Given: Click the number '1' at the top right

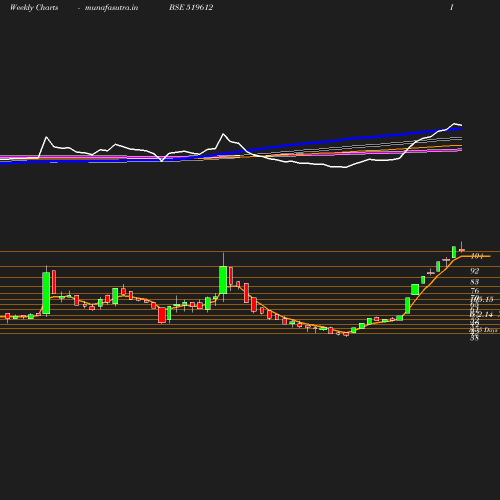Looking at the screenshot, I should pos(452,8).
